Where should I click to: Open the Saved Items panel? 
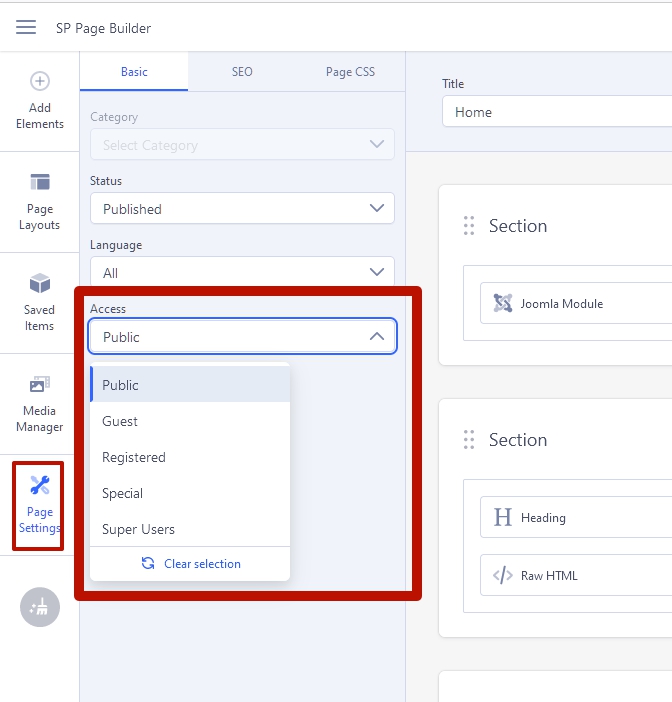tap(40, 302)
